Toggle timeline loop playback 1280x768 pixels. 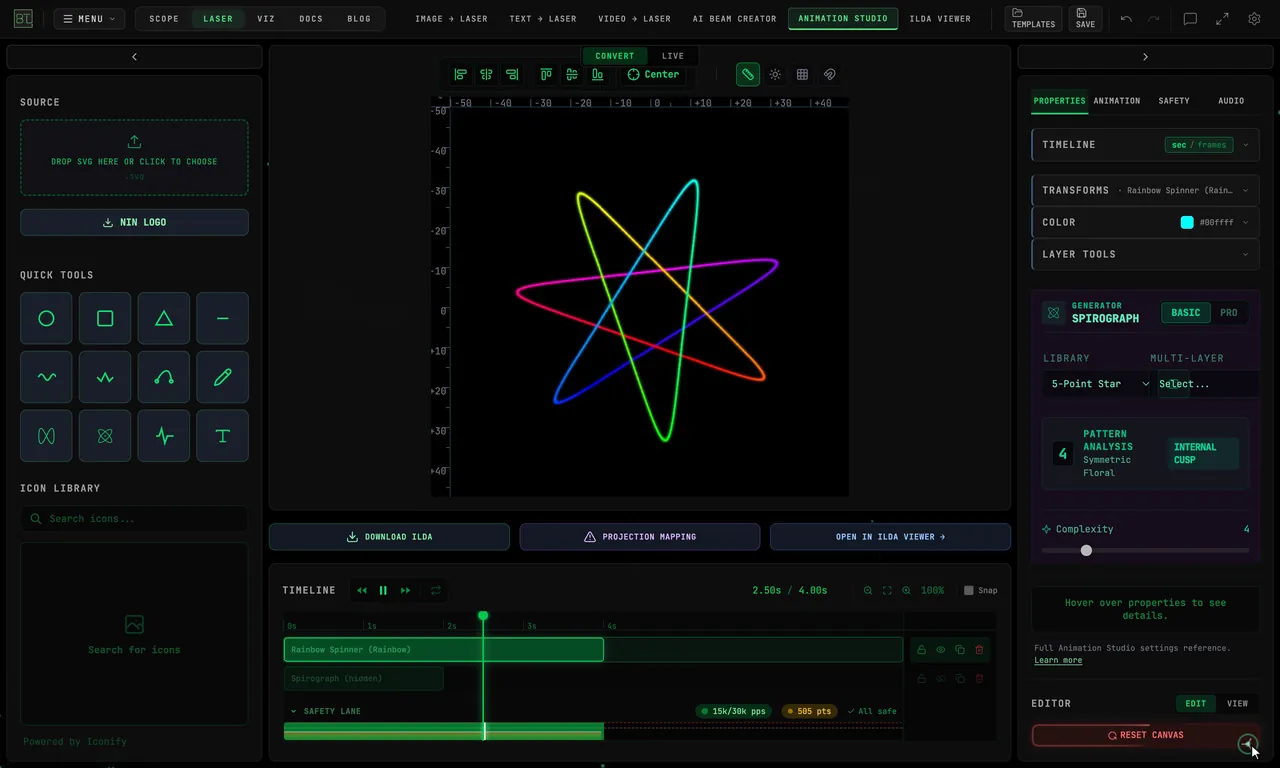(436, 591)
